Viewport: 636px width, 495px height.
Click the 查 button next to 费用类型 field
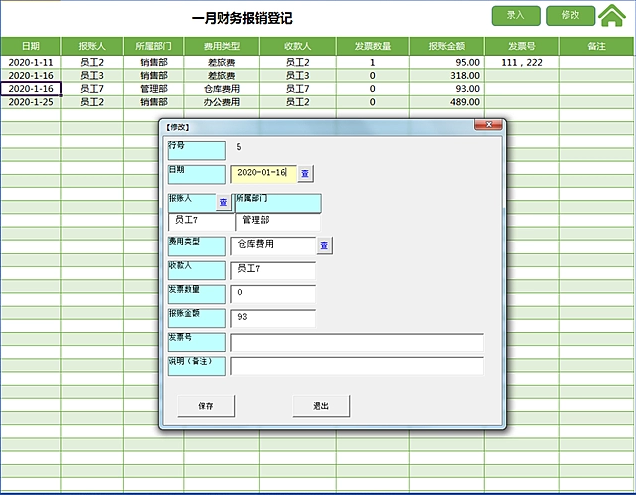(324, 245)
